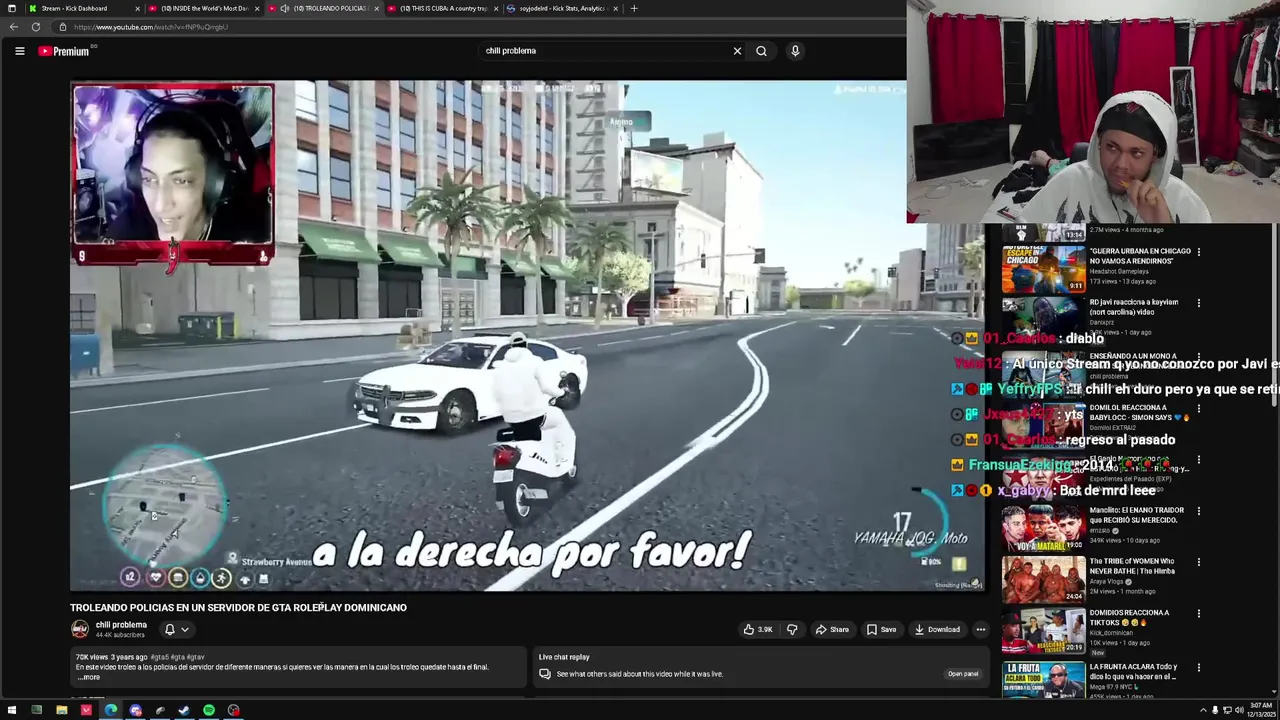The width and height of the screenshot is (1280, 720).
Task: Dislike the video with thumbs down
Action: [792, 629]
